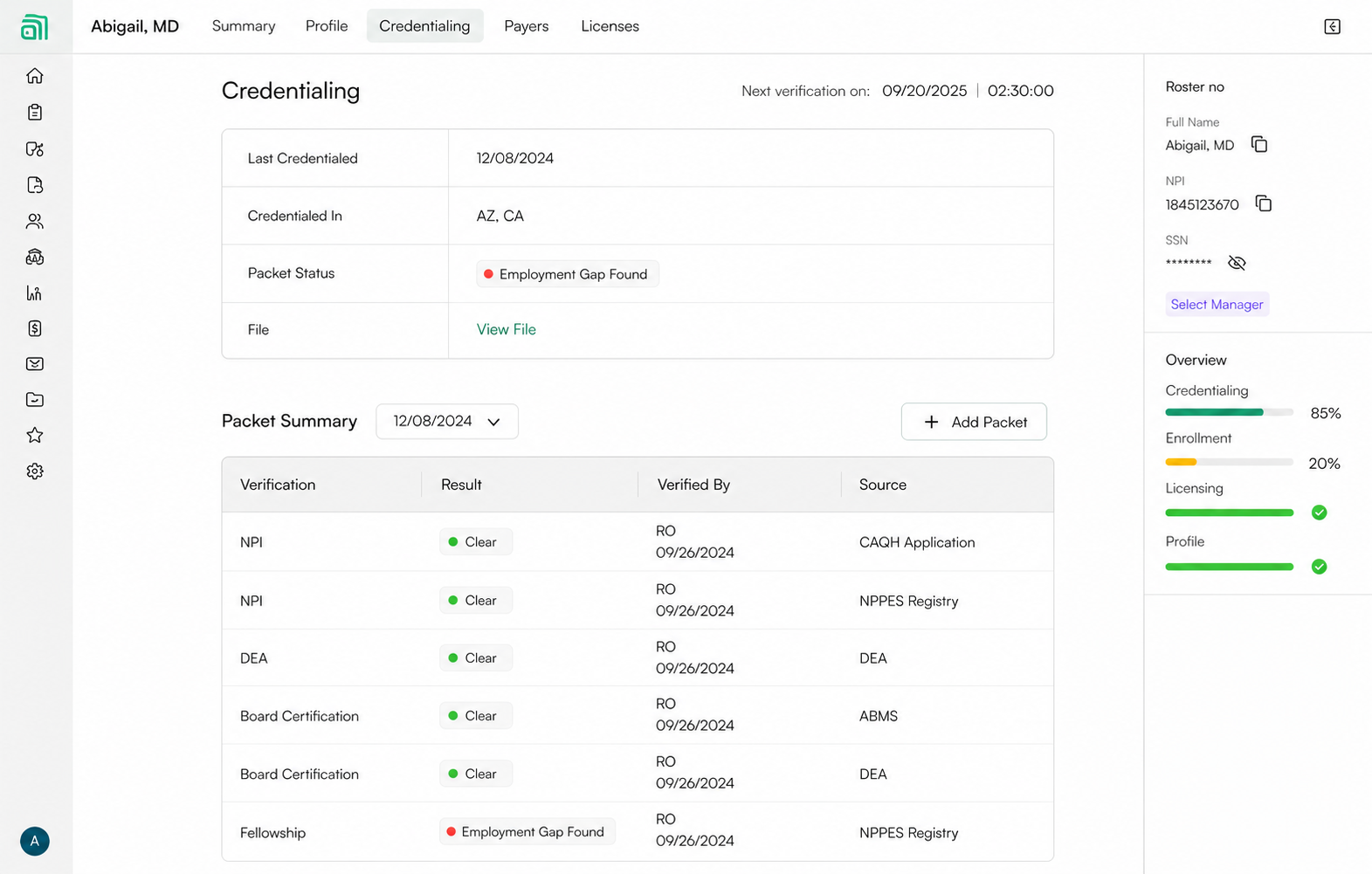1372x874 pixels.
Task: Select the Credentialing tab
Action: (424, 26)
